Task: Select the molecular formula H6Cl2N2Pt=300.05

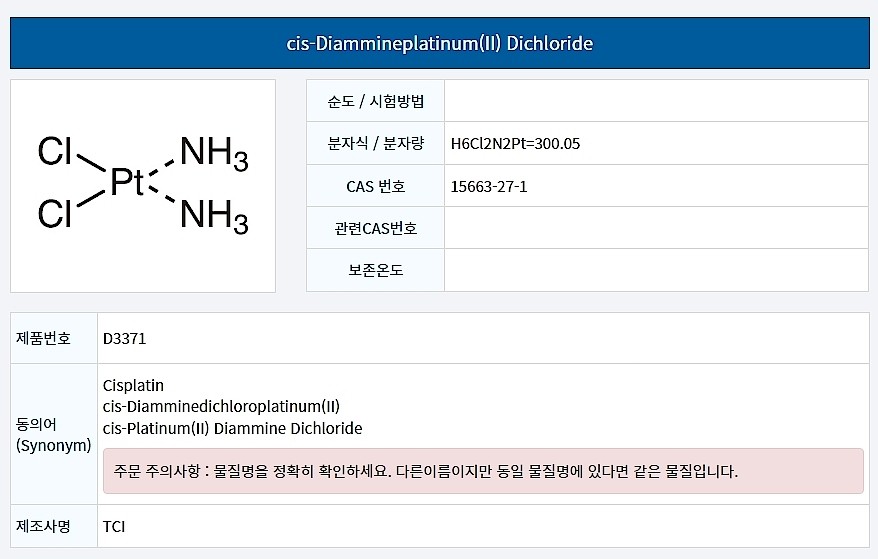Action: click(515, 143)
